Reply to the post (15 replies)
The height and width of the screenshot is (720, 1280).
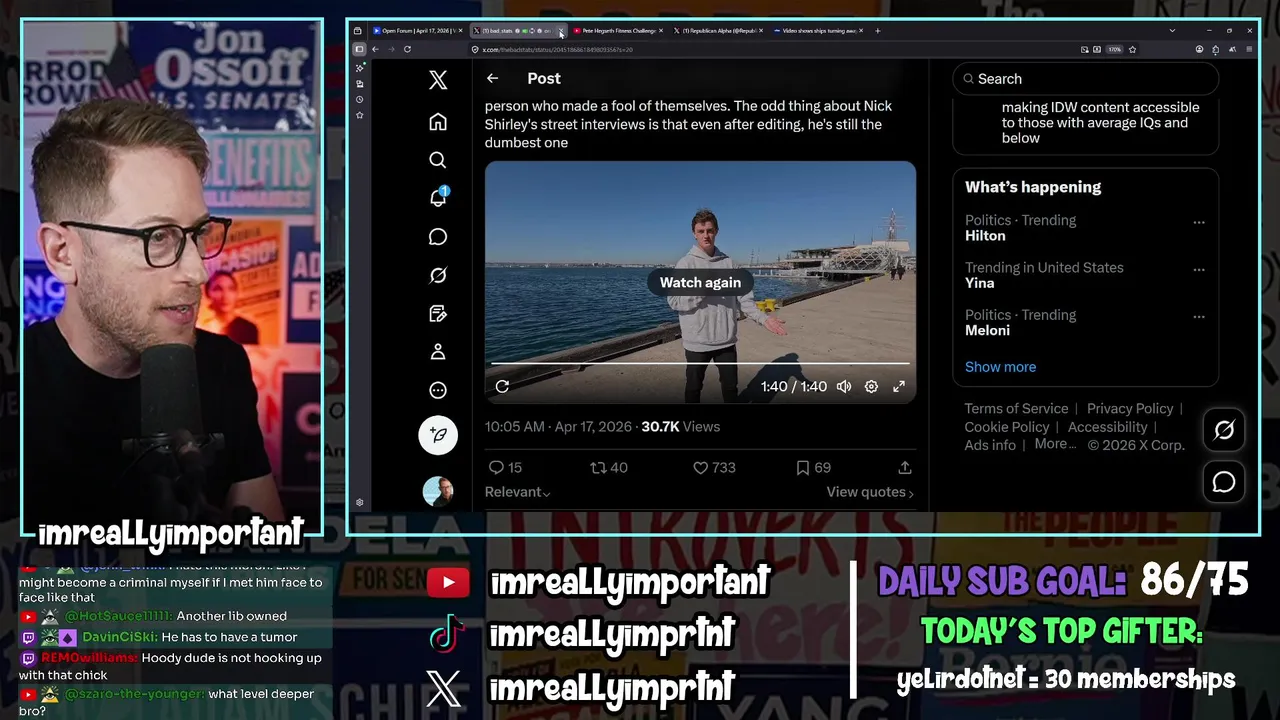(x=505, y=467)
